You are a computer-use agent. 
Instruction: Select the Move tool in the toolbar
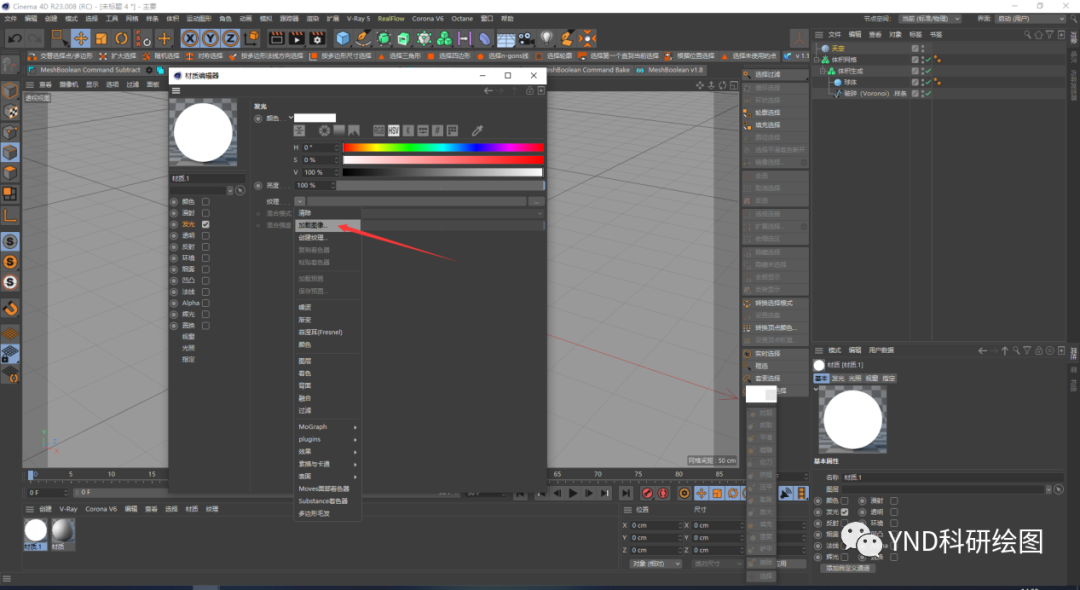point(81,39)
